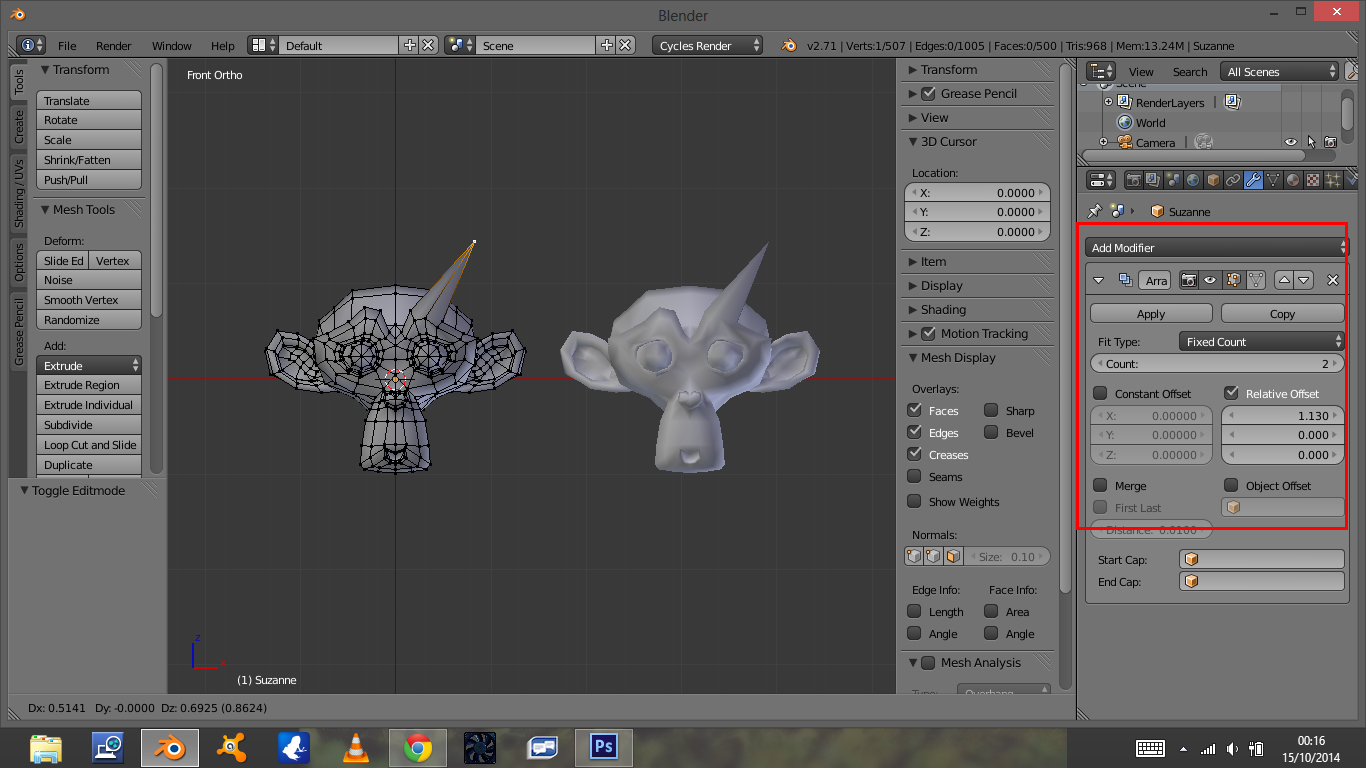Expand the Grease Pencil panel
This screenshot has height=768, width=1366.
point(912,93)
